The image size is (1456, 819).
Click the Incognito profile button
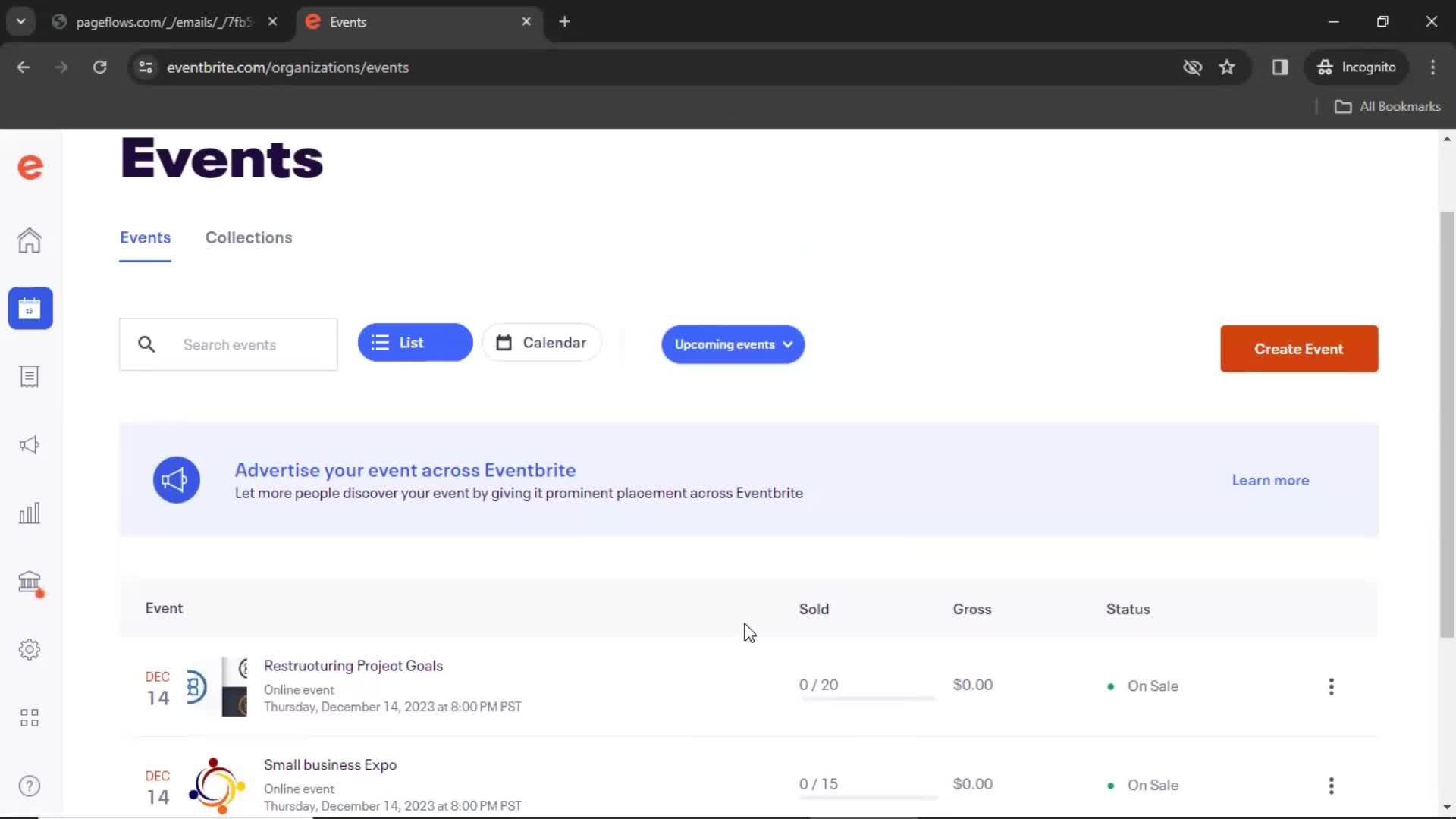pos(1356,67)
